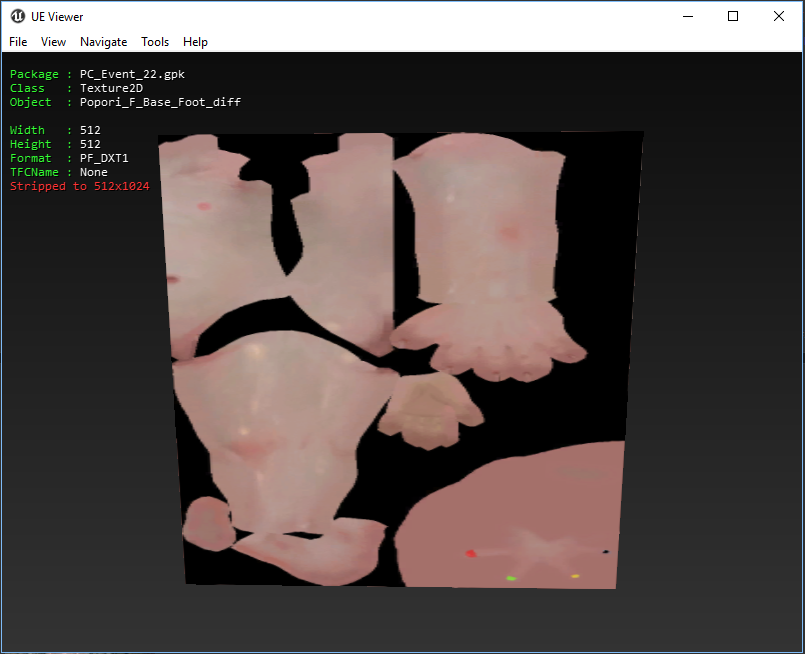This screenshot has width=805, height=654.
Task: Maximize the UE Viewer window
Action: point(733,16)
